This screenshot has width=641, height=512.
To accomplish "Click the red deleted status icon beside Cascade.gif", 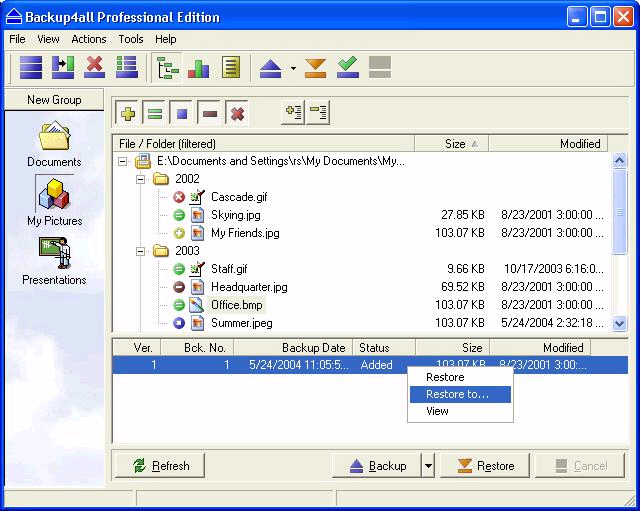I will [x=179, y=197].
